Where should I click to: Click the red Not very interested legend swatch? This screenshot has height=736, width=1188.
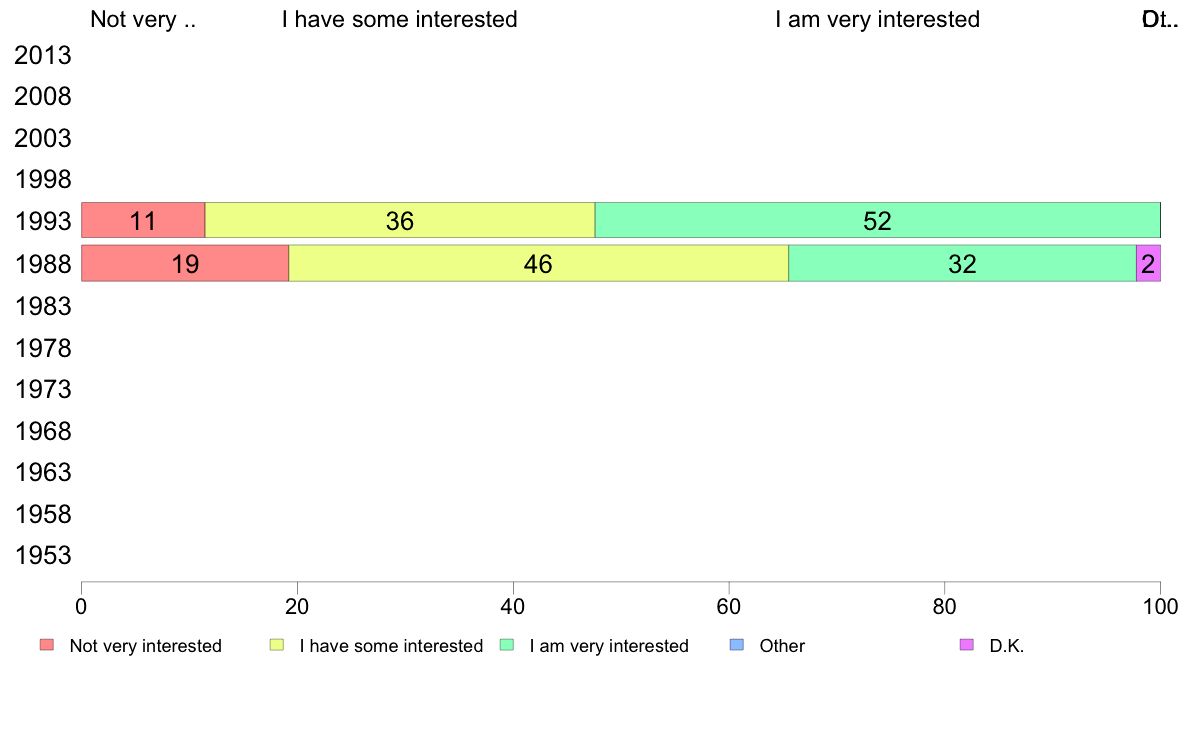(x=47, y=645)
